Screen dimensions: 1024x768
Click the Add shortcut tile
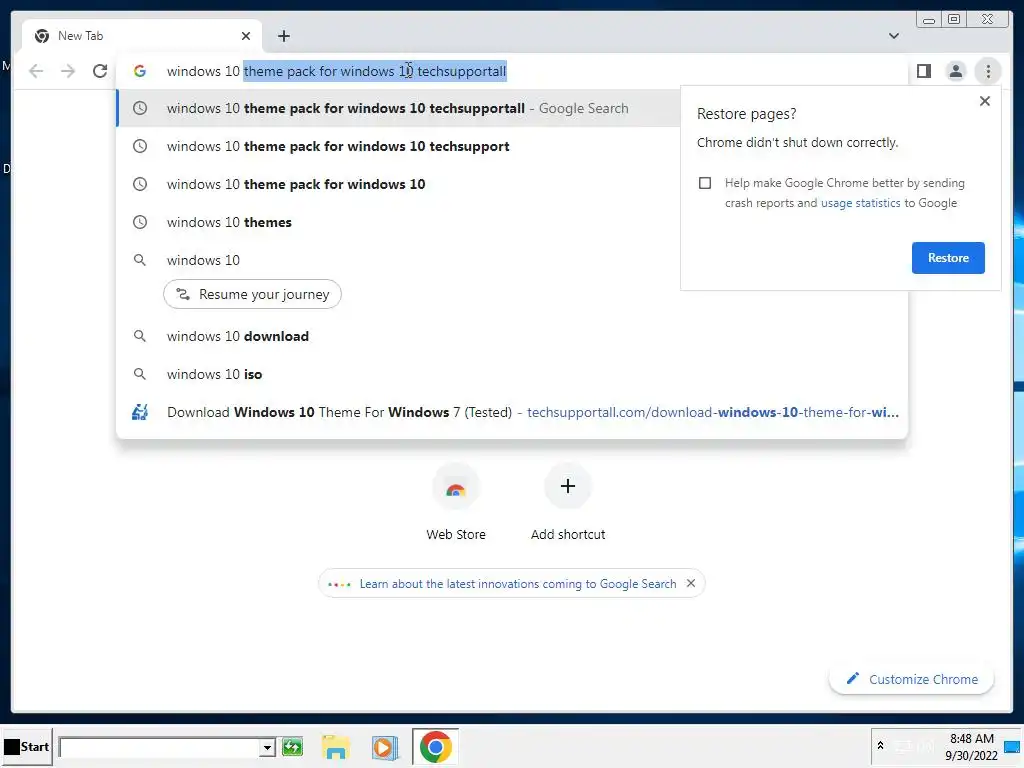[568, 502]
